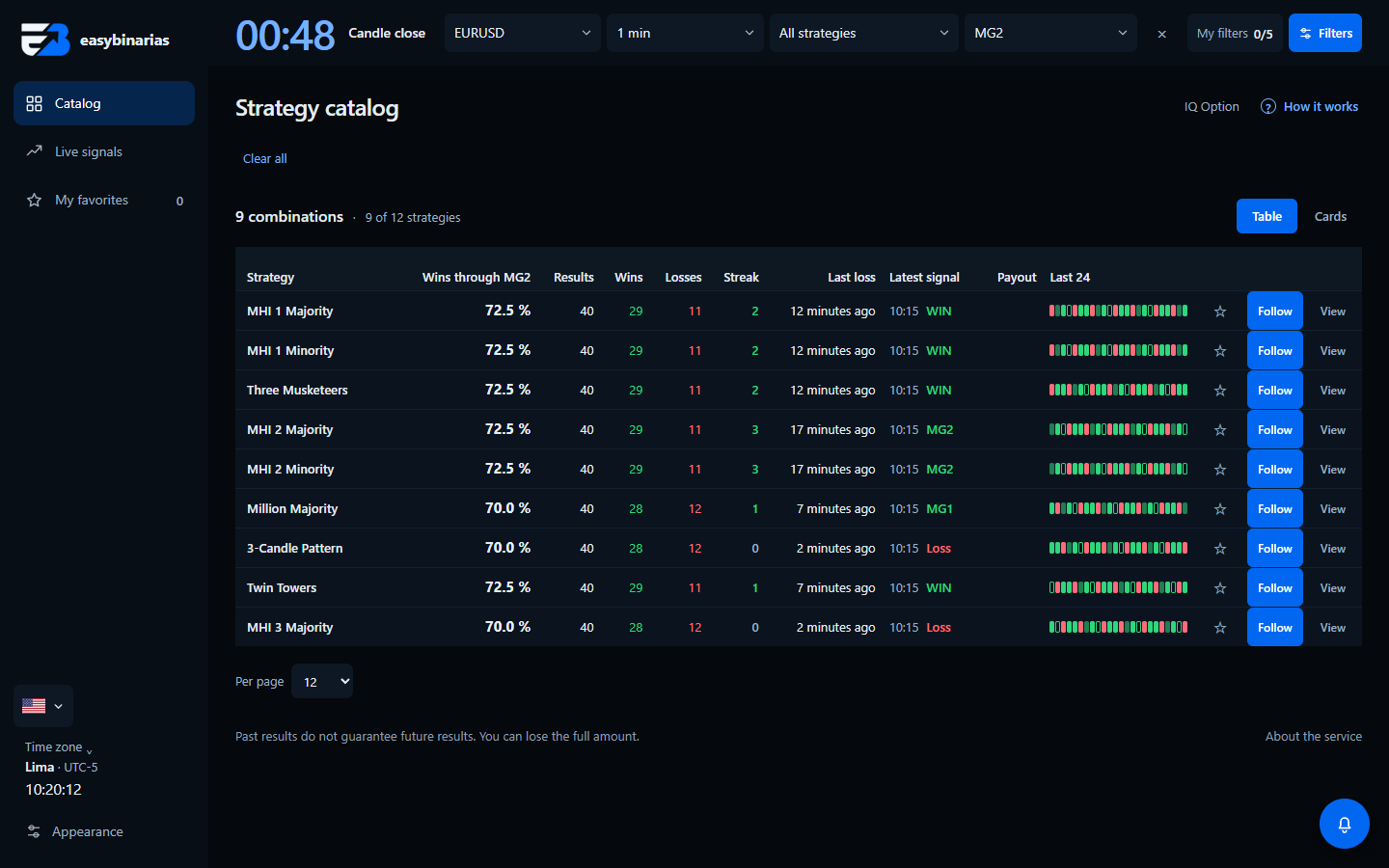
Task: Open the About the service link
Action: pyautogui.click(x=1314, y=736)
